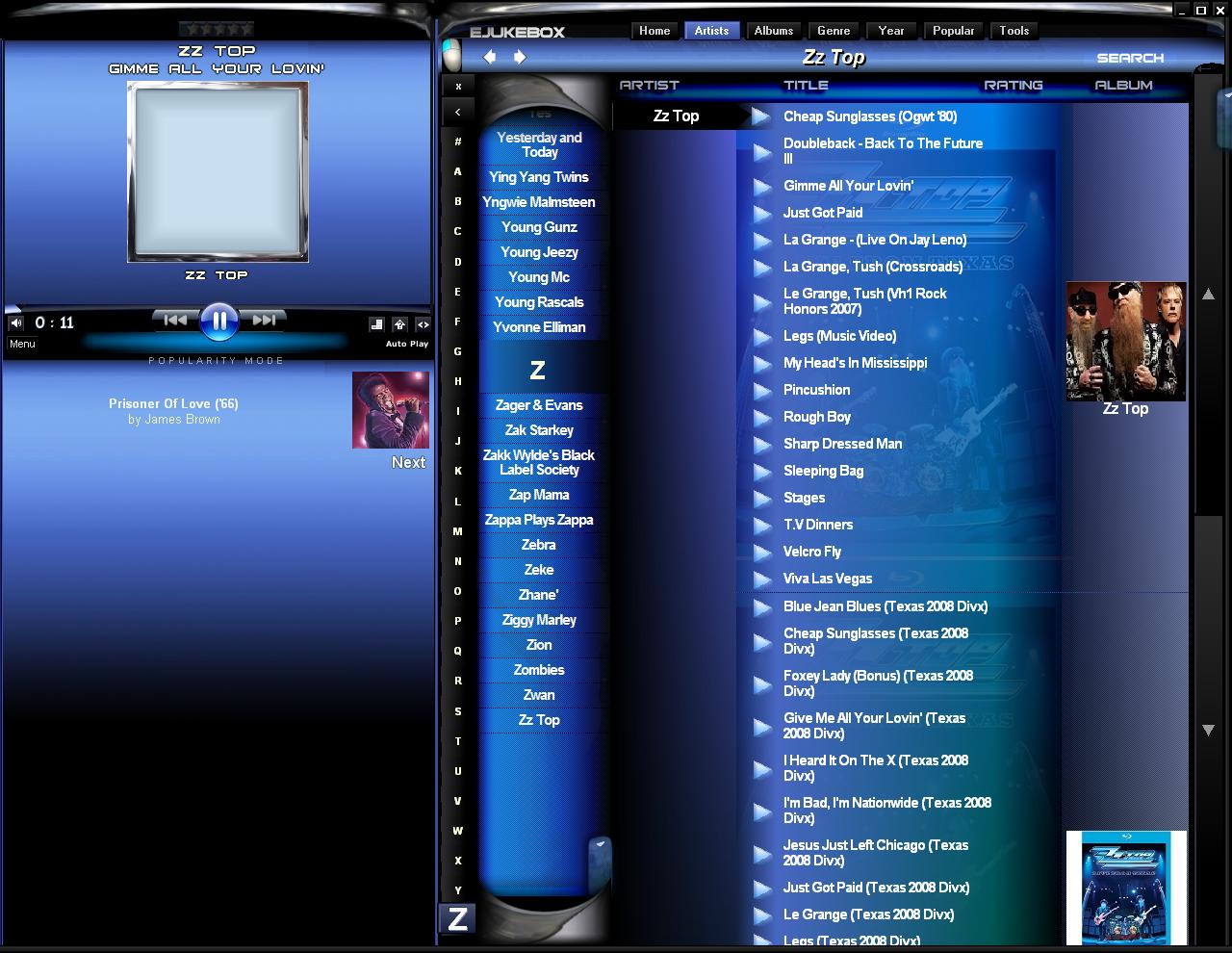Play Doubleback - Back To The Future III
Image resolution: width=1232 pixels, height=953 pixels.
click(761, 151)
